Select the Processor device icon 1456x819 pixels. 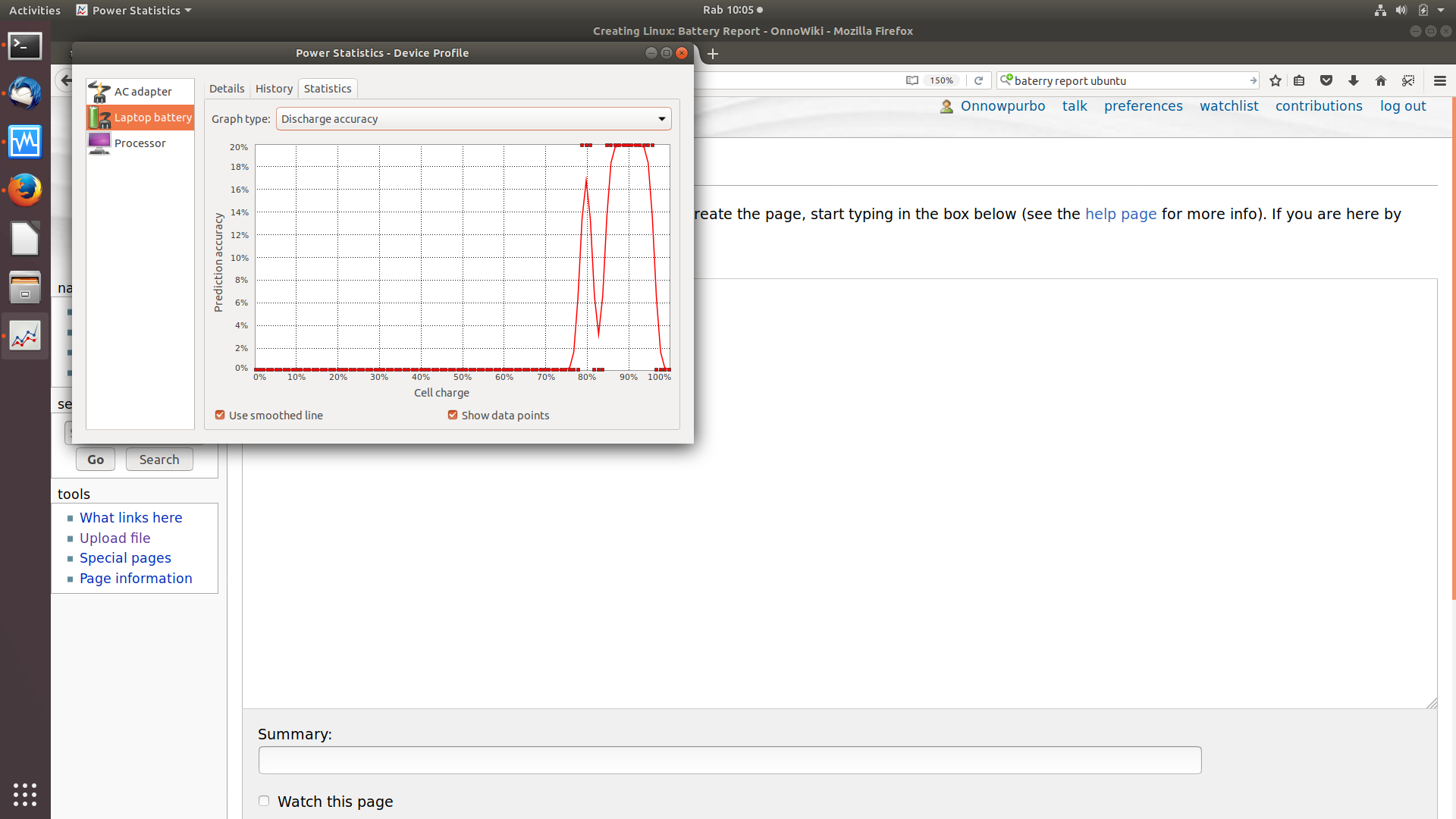coord(99,143)
